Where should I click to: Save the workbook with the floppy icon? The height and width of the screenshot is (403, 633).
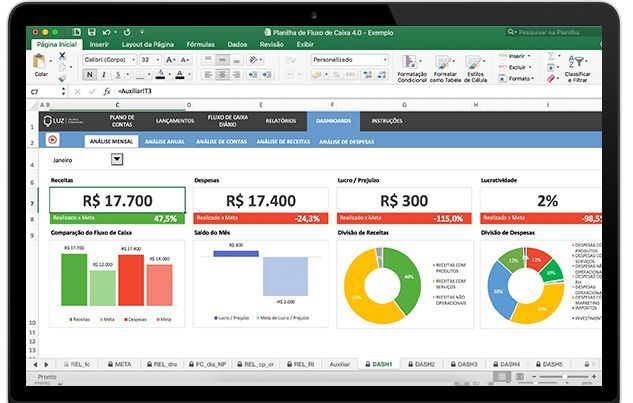coord(92,32)
